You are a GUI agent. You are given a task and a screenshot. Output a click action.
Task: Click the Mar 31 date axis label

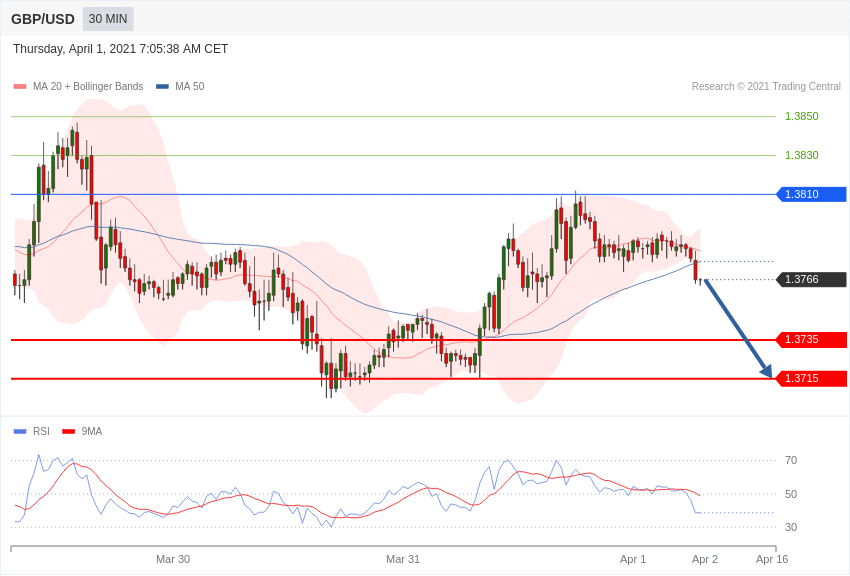pyautogui.click(x=403, y=559)
